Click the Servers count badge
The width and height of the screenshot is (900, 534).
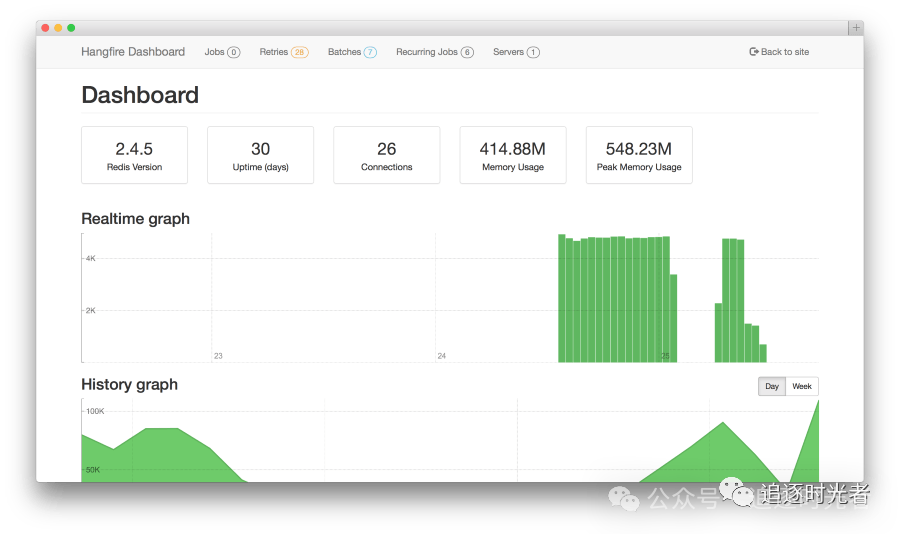533,52
